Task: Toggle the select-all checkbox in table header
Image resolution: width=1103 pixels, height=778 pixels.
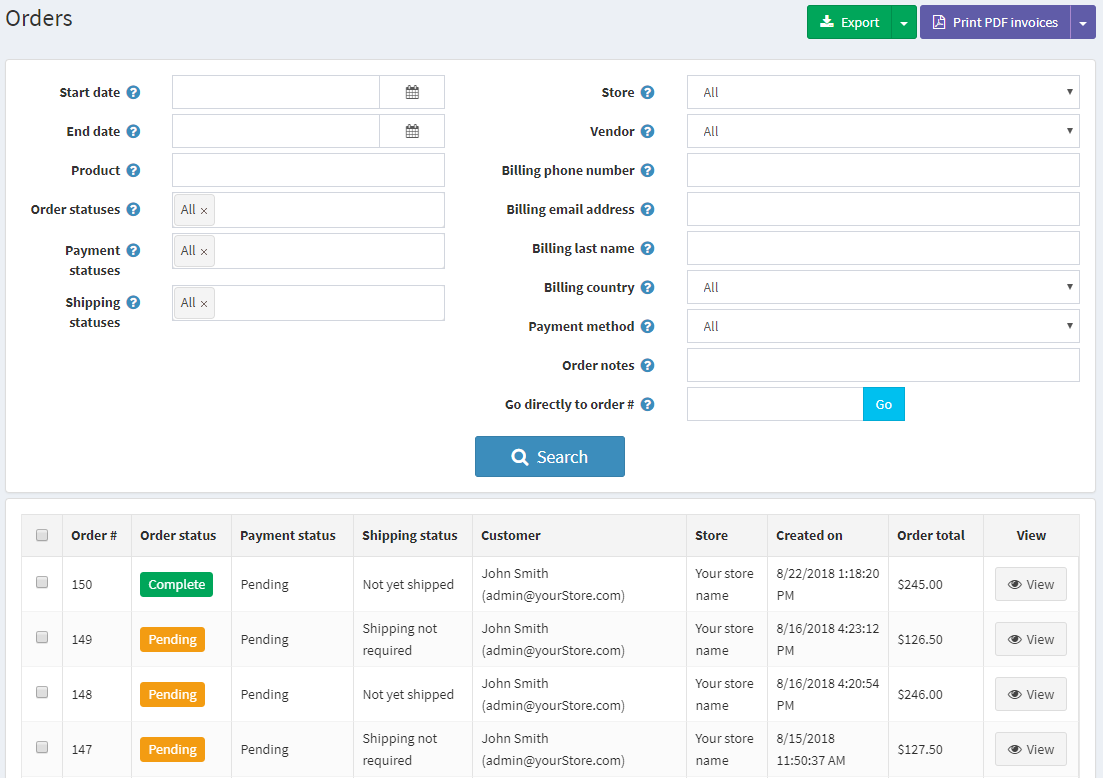Action: tap(42, 535)
